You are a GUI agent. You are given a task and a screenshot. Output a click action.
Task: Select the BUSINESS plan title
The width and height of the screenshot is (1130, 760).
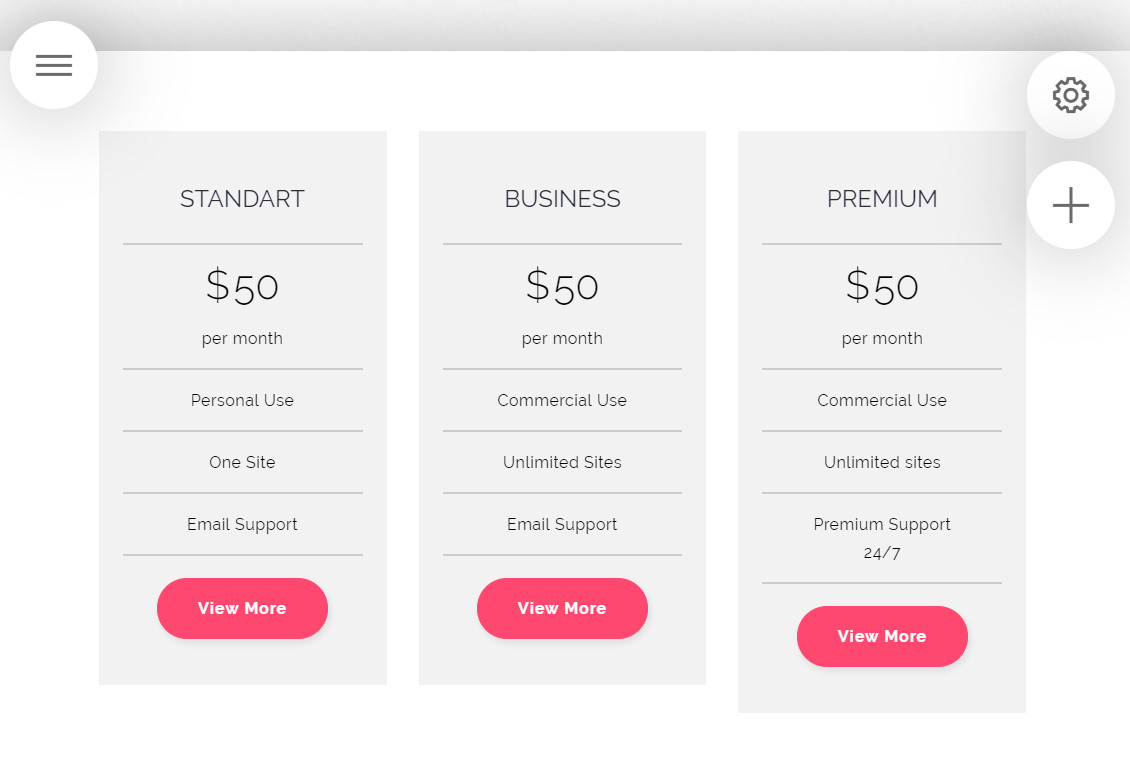point(562,199)
